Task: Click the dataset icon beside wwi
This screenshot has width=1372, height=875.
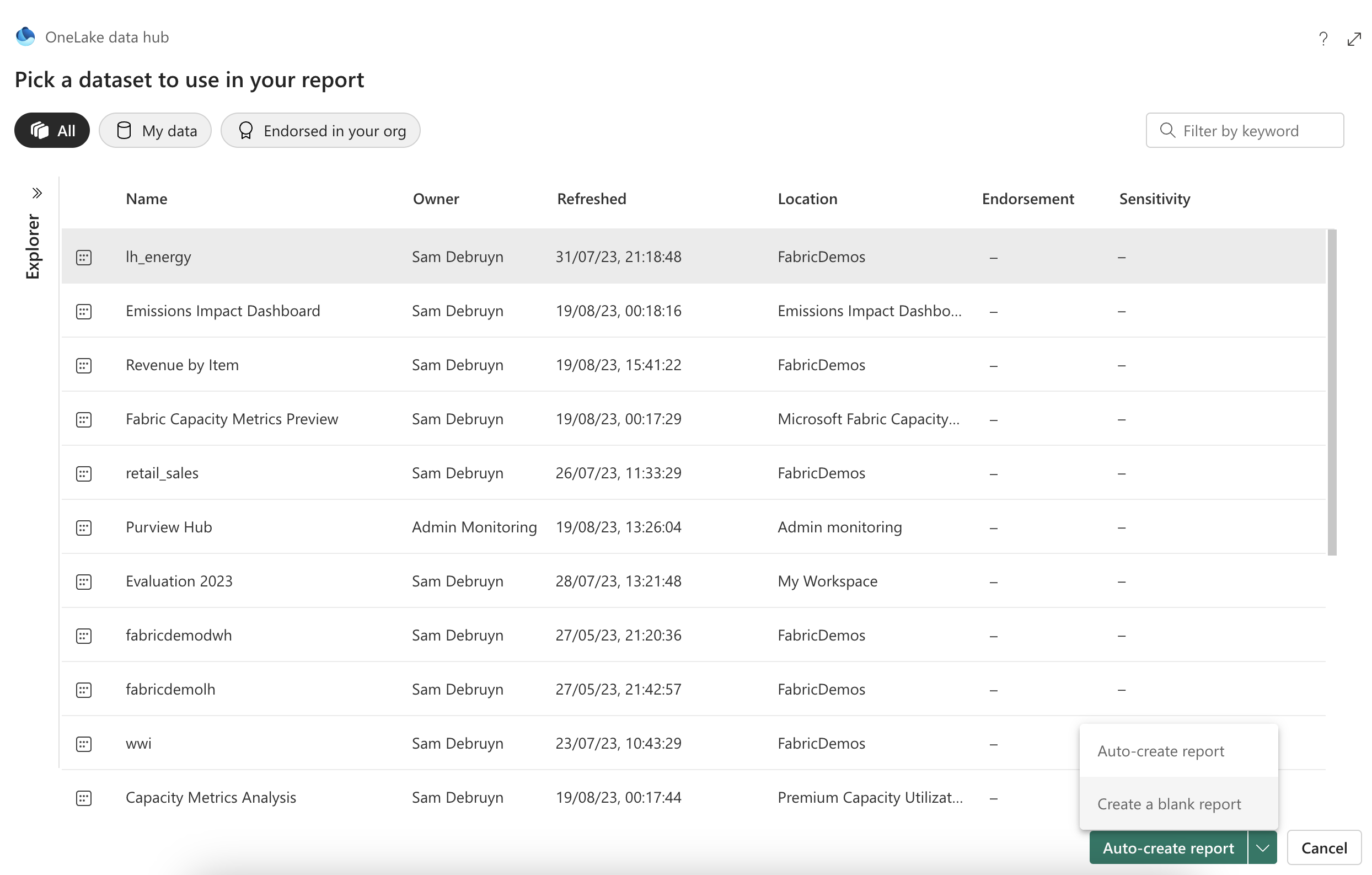Action: 84,743
